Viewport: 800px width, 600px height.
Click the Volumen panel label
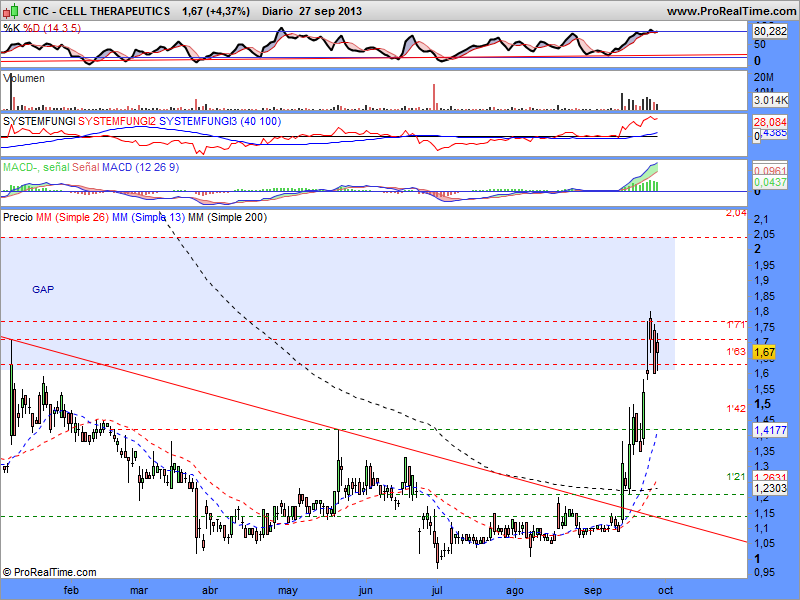[24, 78]
